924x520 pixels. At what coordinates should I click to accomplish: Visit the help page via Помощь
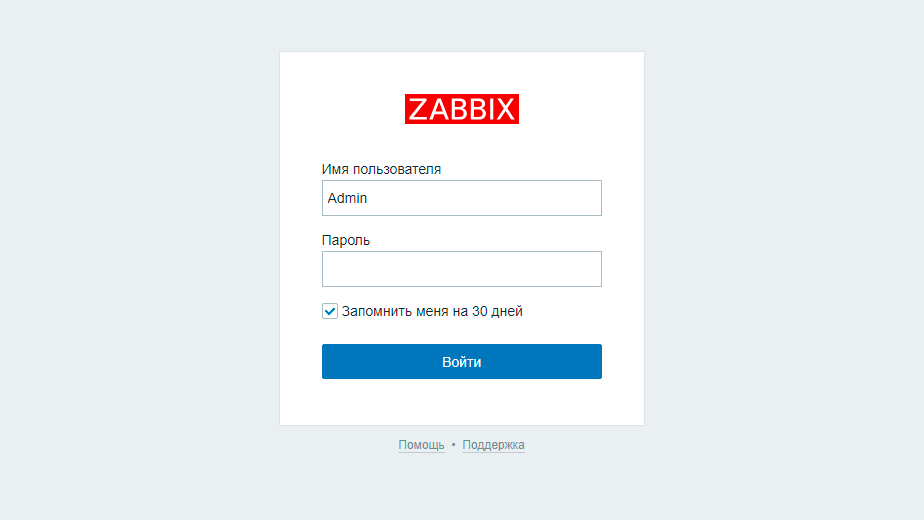[x=421, y=445]
